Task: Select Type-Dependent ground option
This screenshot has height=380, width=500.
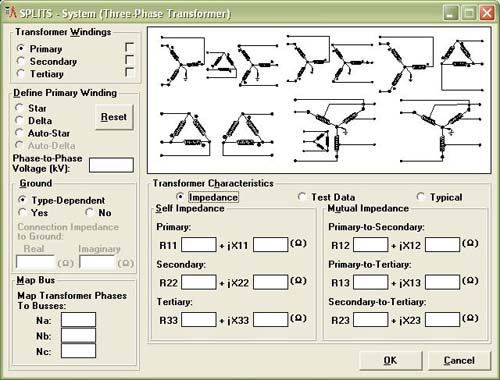Action: (22, 200)
